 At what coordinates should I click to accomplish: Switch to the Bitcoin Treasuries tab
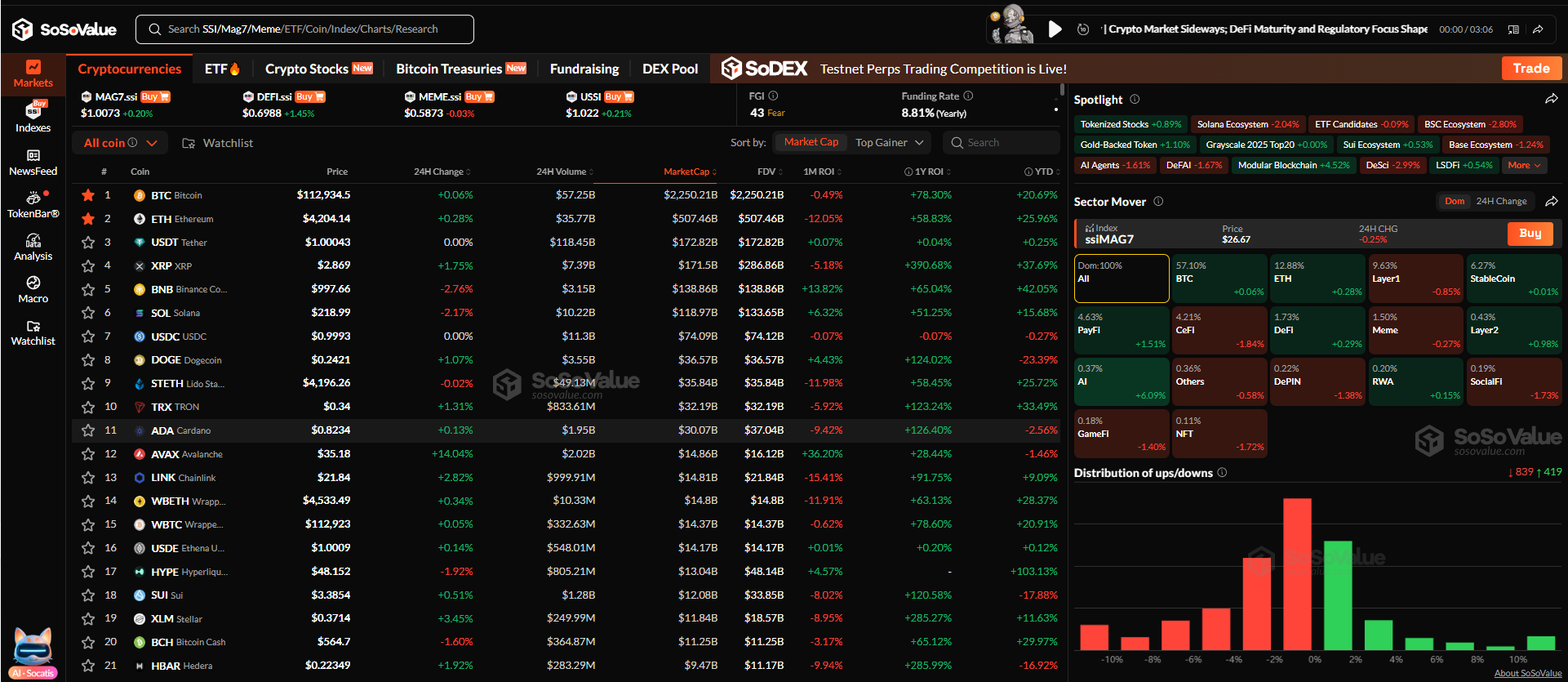pyautogui.click(x=460, y=69)
